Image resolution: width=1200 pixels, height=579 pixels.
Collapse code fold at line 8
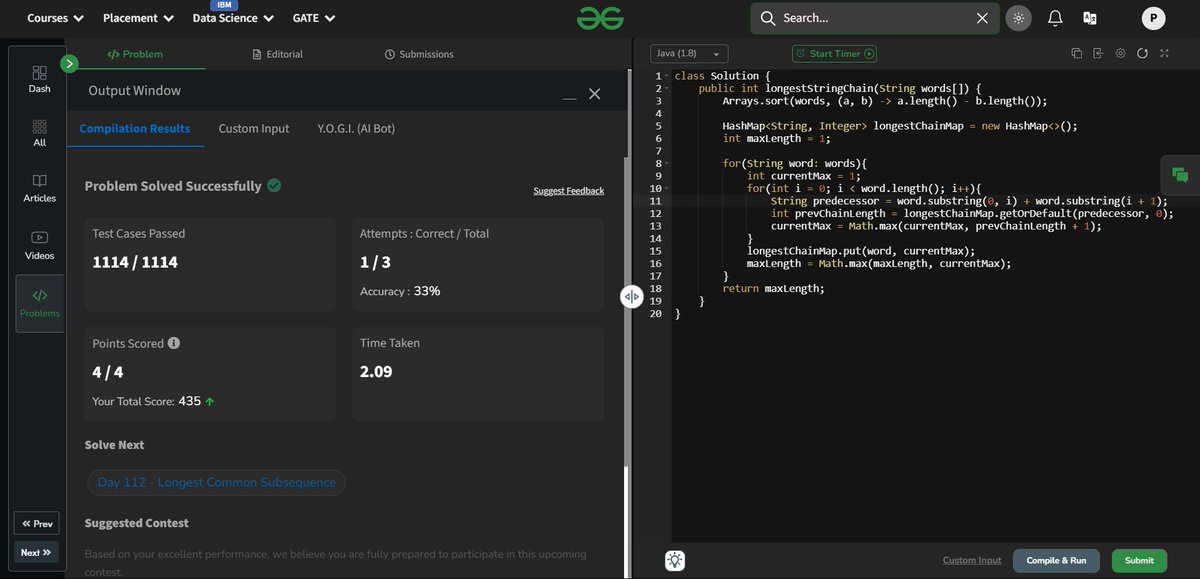pyautogui.click(x=668, y=163)
